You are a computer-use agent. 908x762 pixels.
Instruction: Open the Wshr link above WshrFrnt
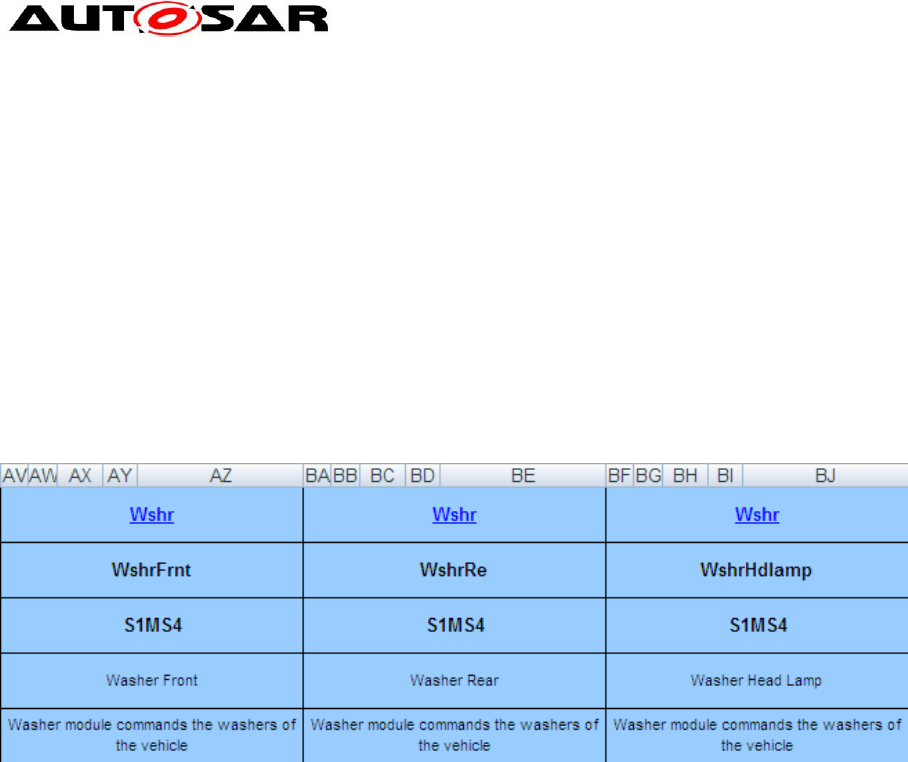pyautogui.click(x=152, y=514)
